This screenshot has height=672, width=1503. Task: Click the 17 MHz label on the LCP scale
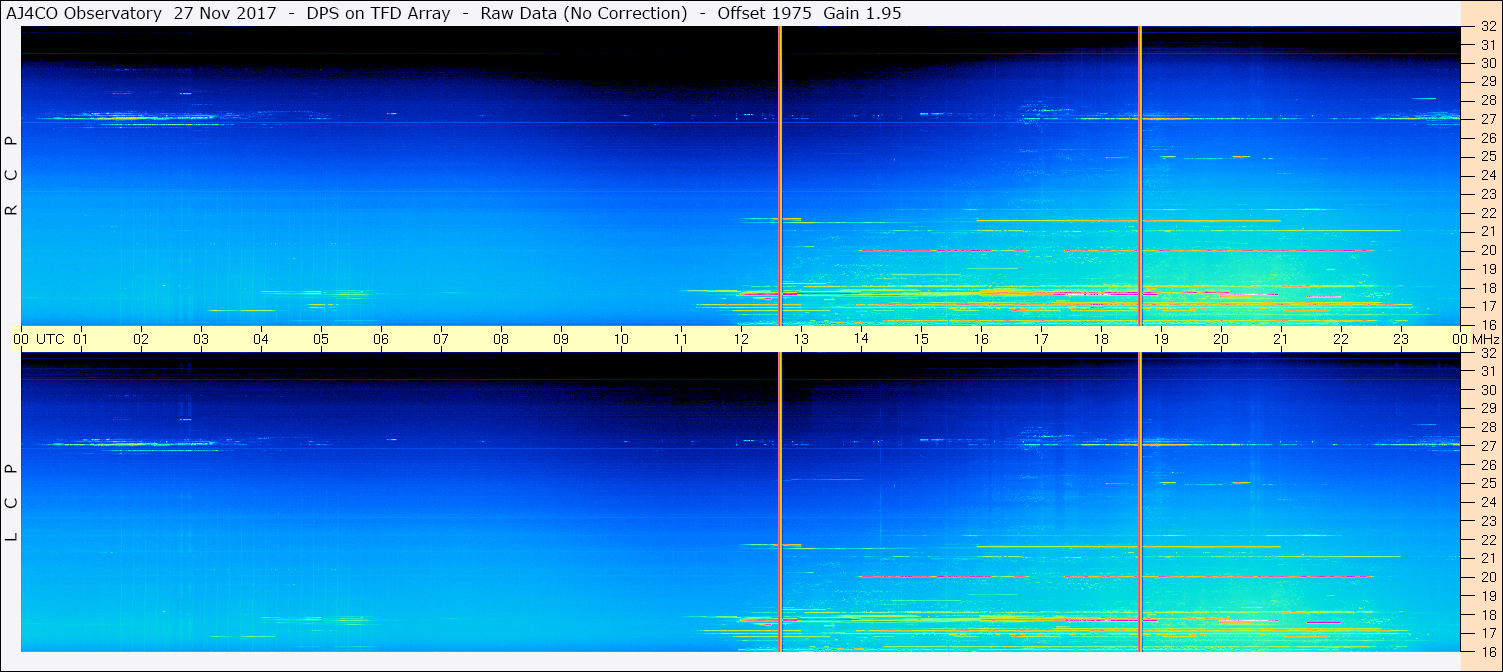pos(1488,633)
